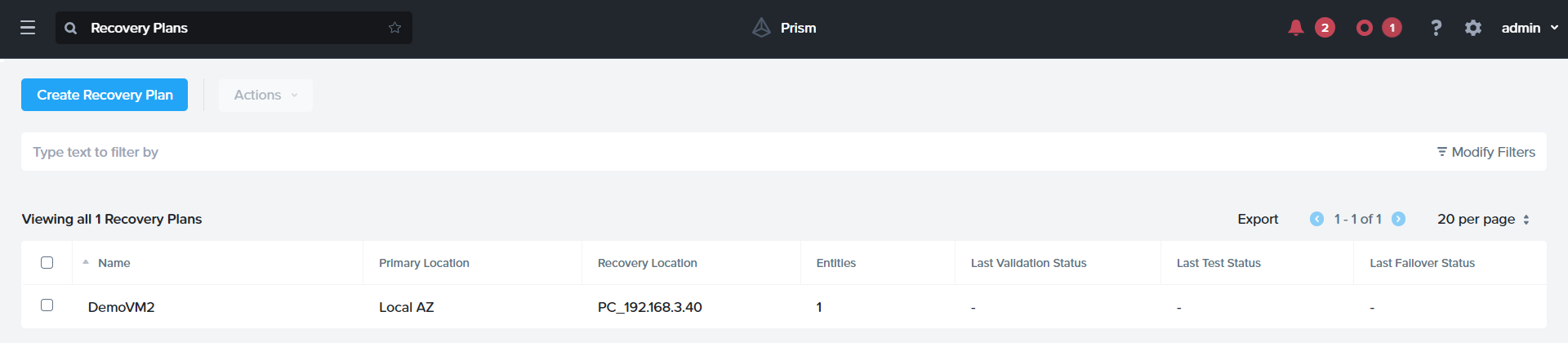Open the help question mark menu
1568x343 pixels.
[1436, 28]
